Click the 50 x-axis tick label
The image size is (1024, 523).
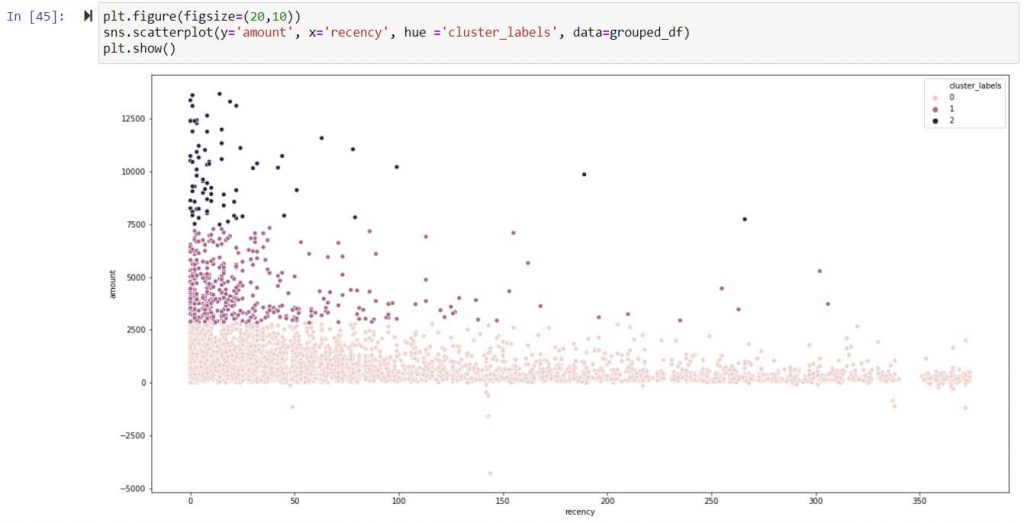point(295,501)
